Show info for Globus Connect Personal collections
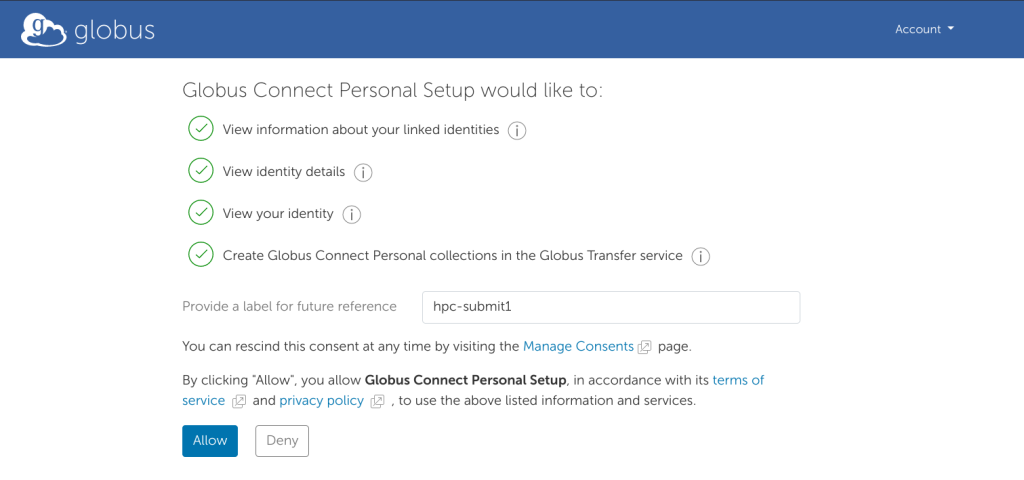Screen dimensions: 1024x480 701,257
